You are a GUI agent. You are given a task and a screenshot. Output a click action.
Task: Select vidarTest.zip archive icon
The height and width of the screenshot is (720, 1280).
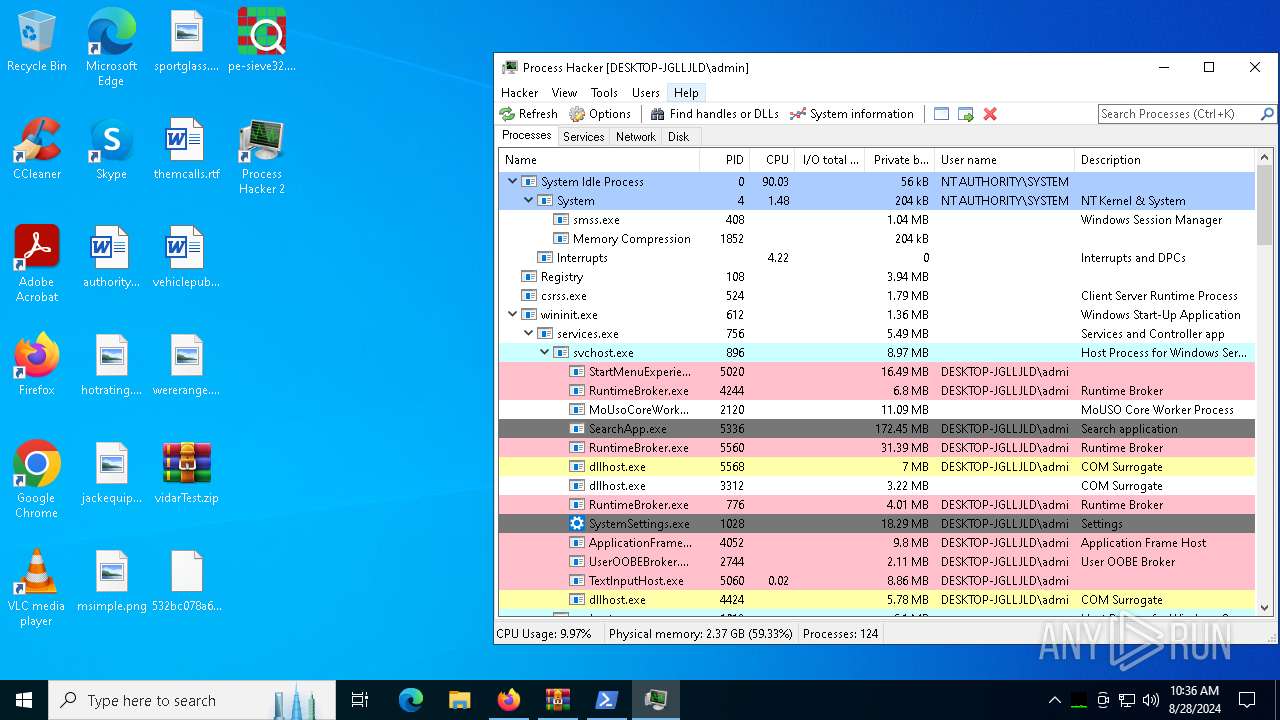coord(186,473)
